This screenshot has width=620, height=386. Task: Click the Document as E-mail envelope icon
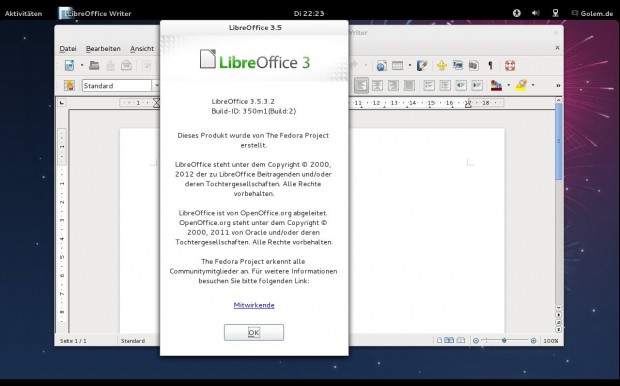point(127,65)
